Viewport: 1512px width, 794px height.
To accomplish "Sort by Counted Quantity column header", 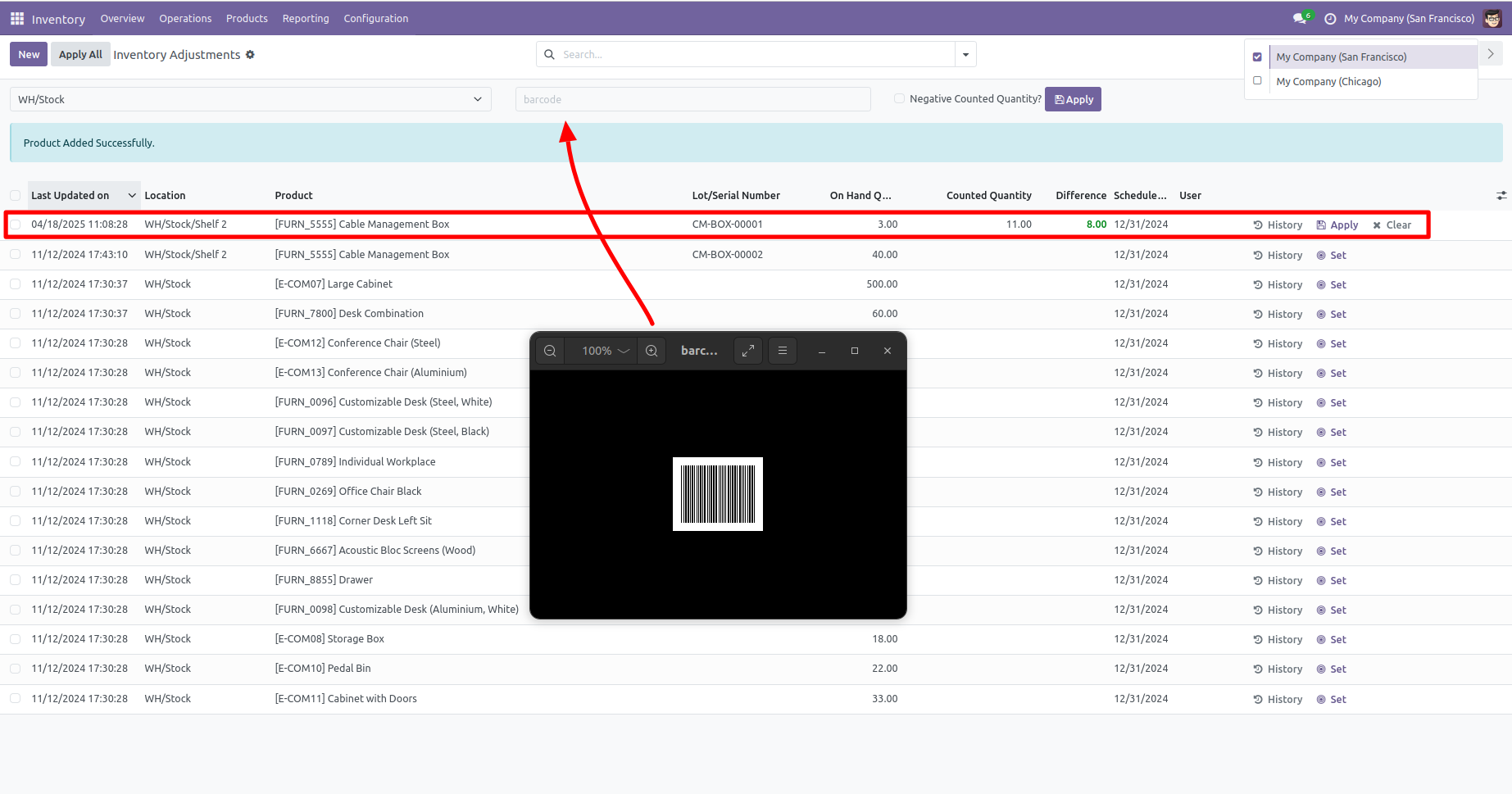I will (988, 196).
